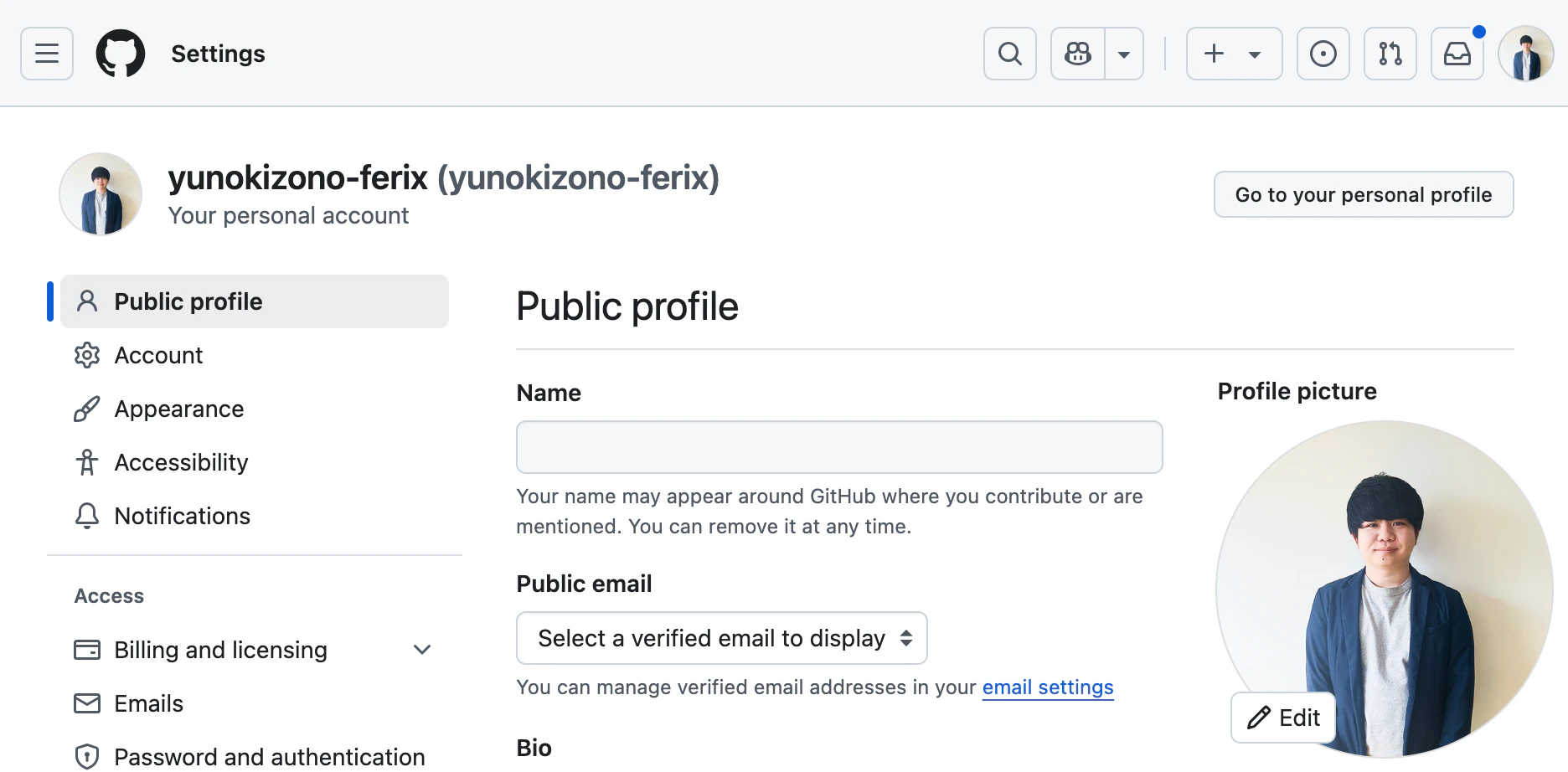Edit the profile picture
This screenshot has height=772, width=1568.
pyautogui.click(x=1283, y=718)
